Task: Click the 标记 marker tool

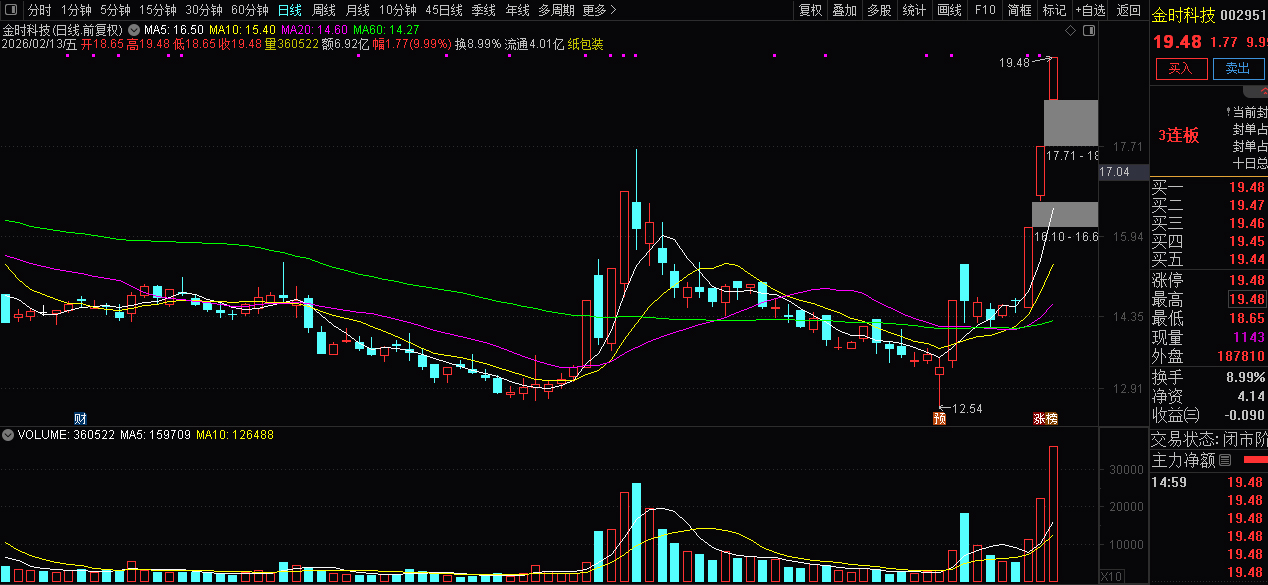Action: pyautogui.click(x=1052, y=10)
